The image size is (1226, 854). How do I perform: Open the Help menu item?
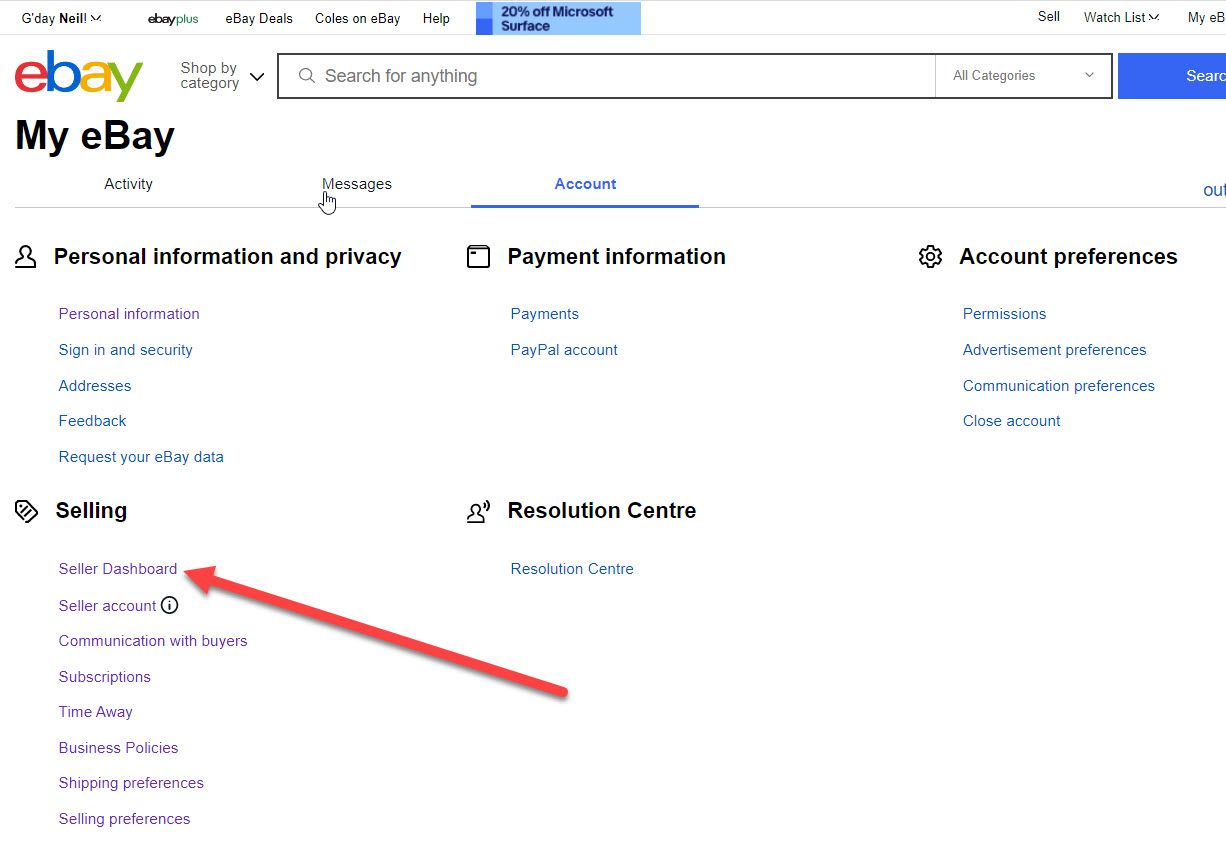[436, 18]
